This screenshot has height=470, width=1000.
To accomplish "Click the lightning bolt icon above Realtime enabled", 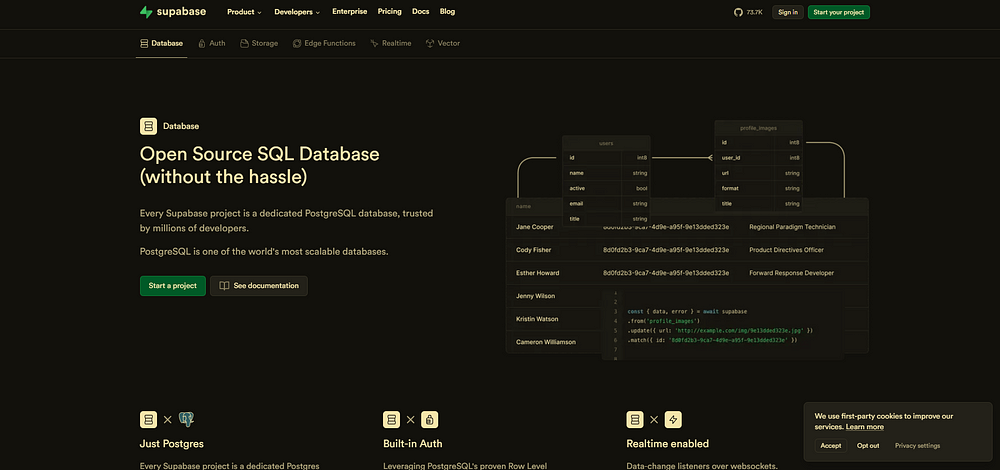I will (x=673, y=419).
